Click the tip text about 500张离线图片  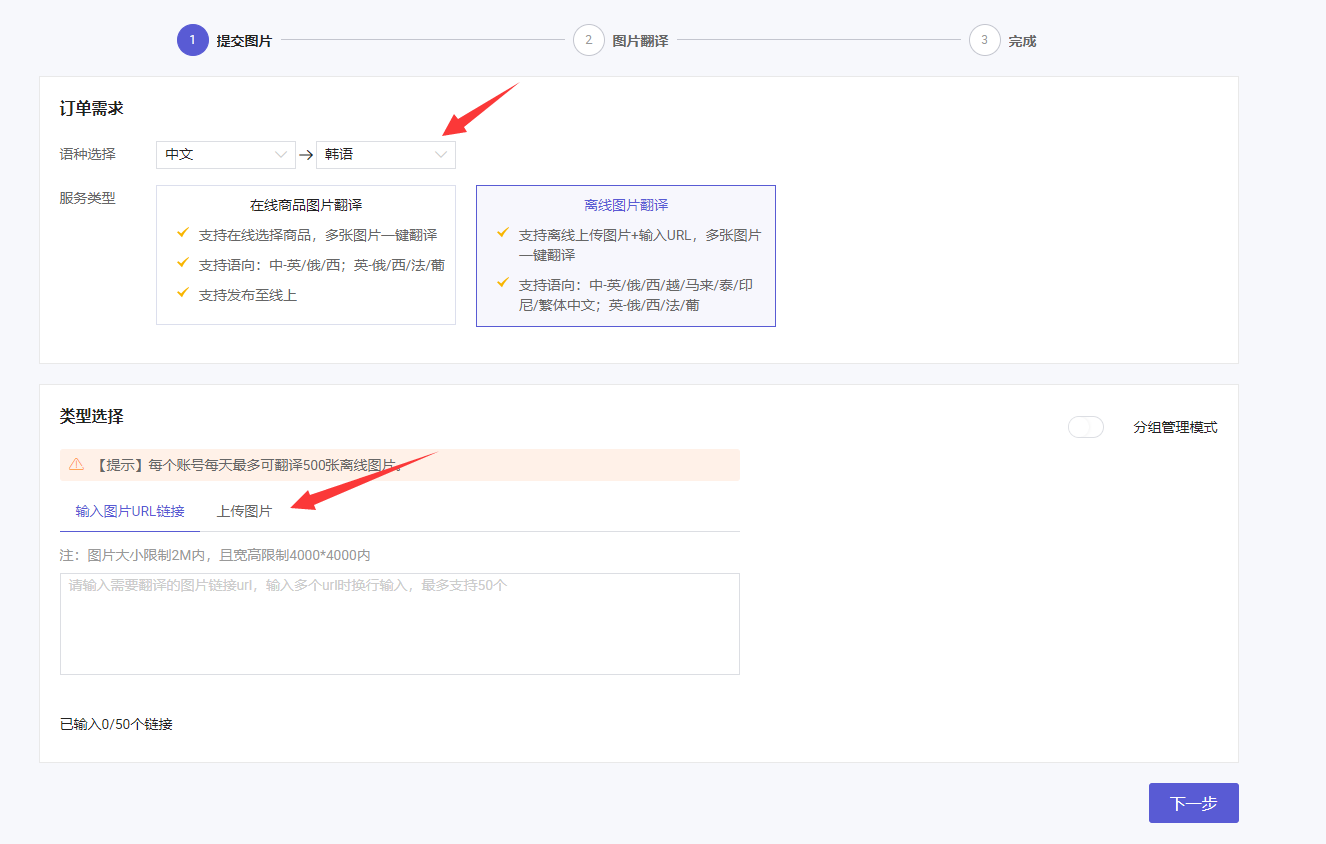coord(250,465)
